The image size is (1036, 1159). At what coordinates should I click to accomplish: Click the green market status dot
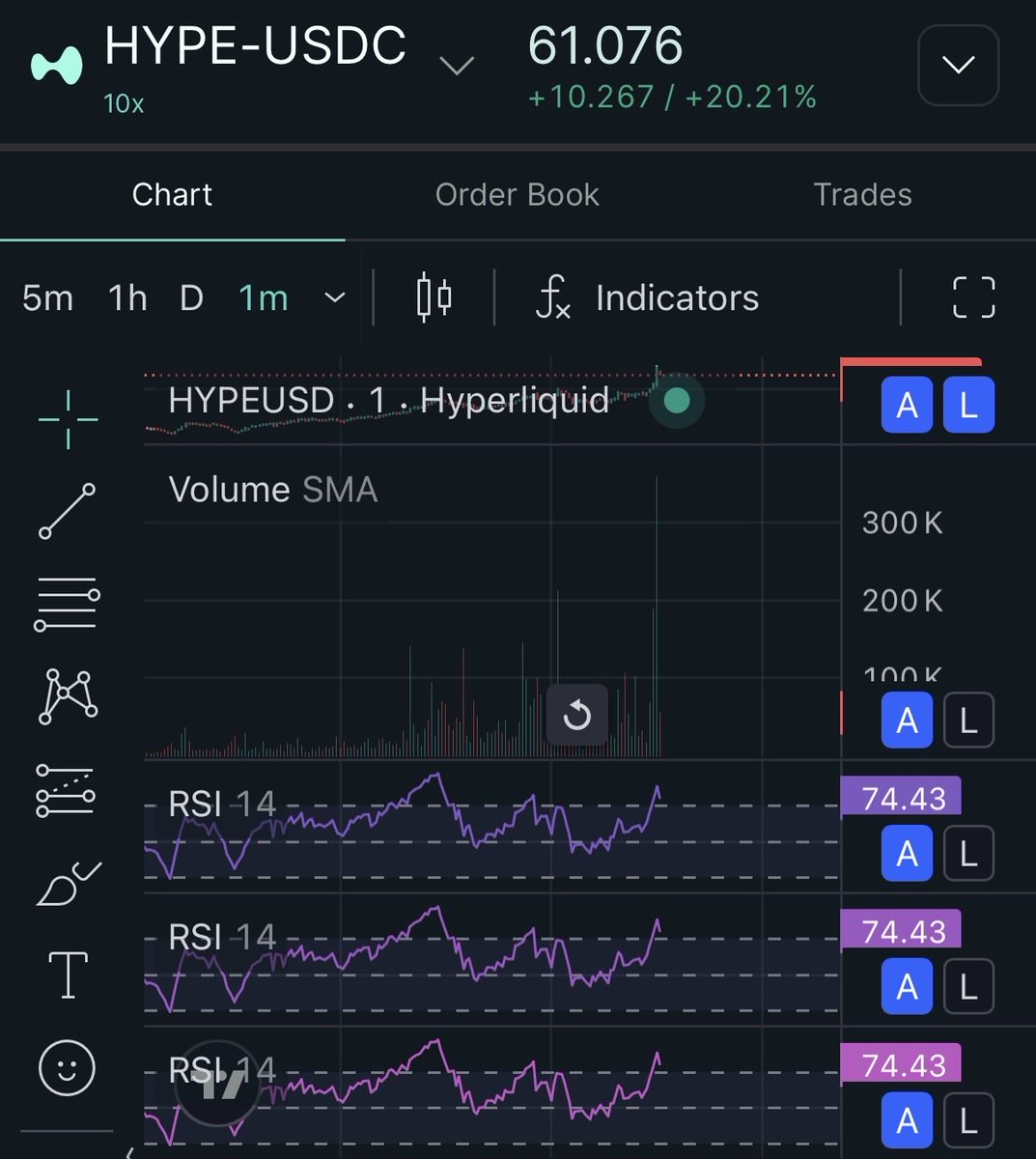[677, 400]
